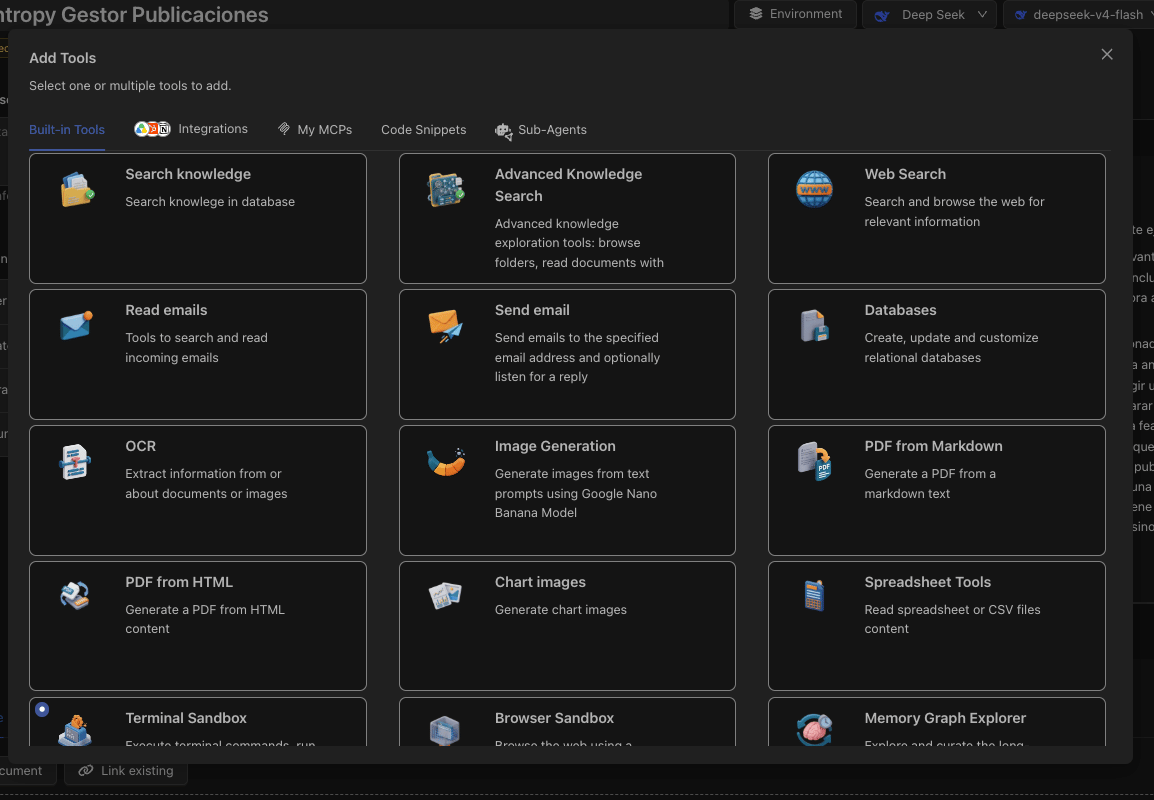Click 'Generate a PDF from a markdown text'

coord(930,484)
